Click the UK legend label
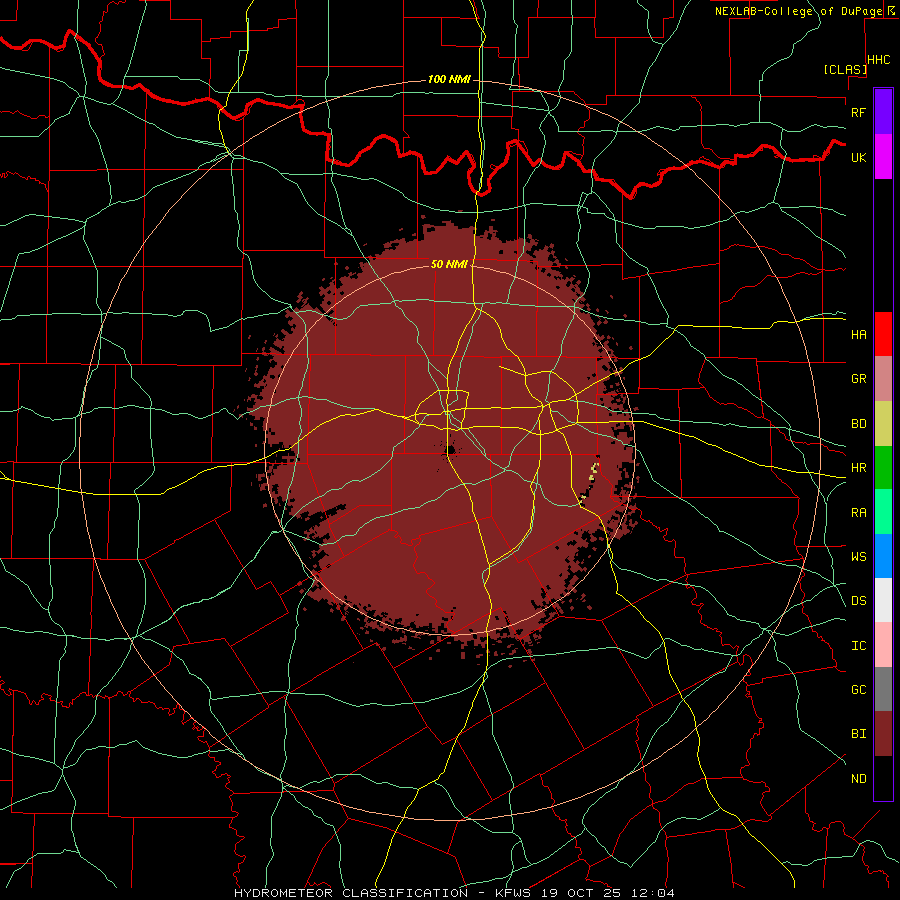This screenshot has width=900, height=900. coord(858,157)
